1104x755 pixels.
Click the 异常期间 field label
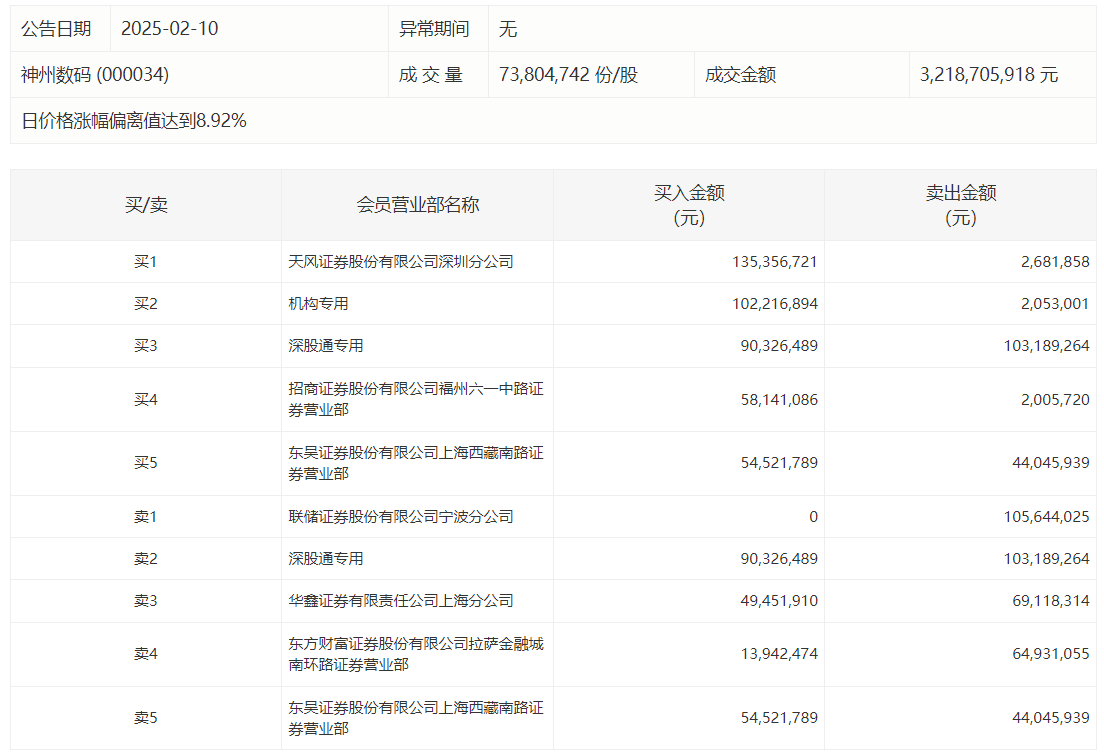click(434, 29)
